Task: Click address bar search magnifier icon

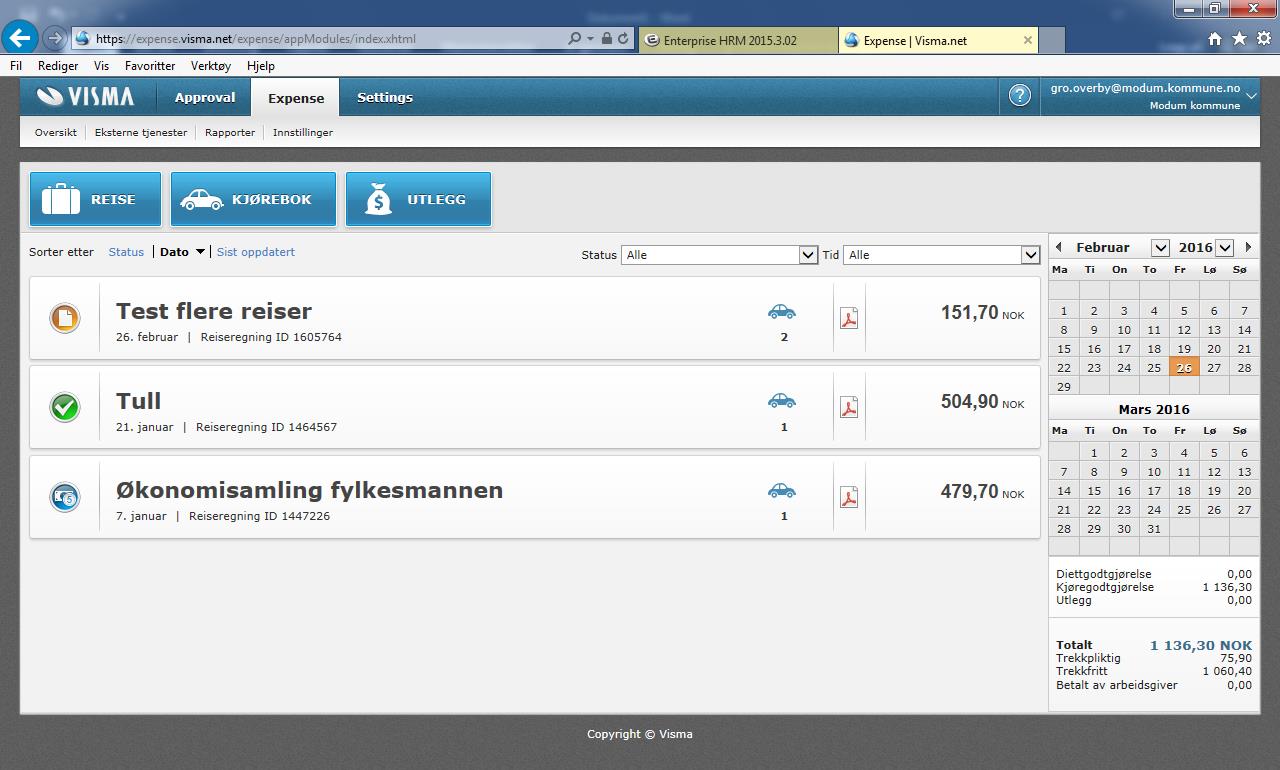Action: [x=574, y=39]
